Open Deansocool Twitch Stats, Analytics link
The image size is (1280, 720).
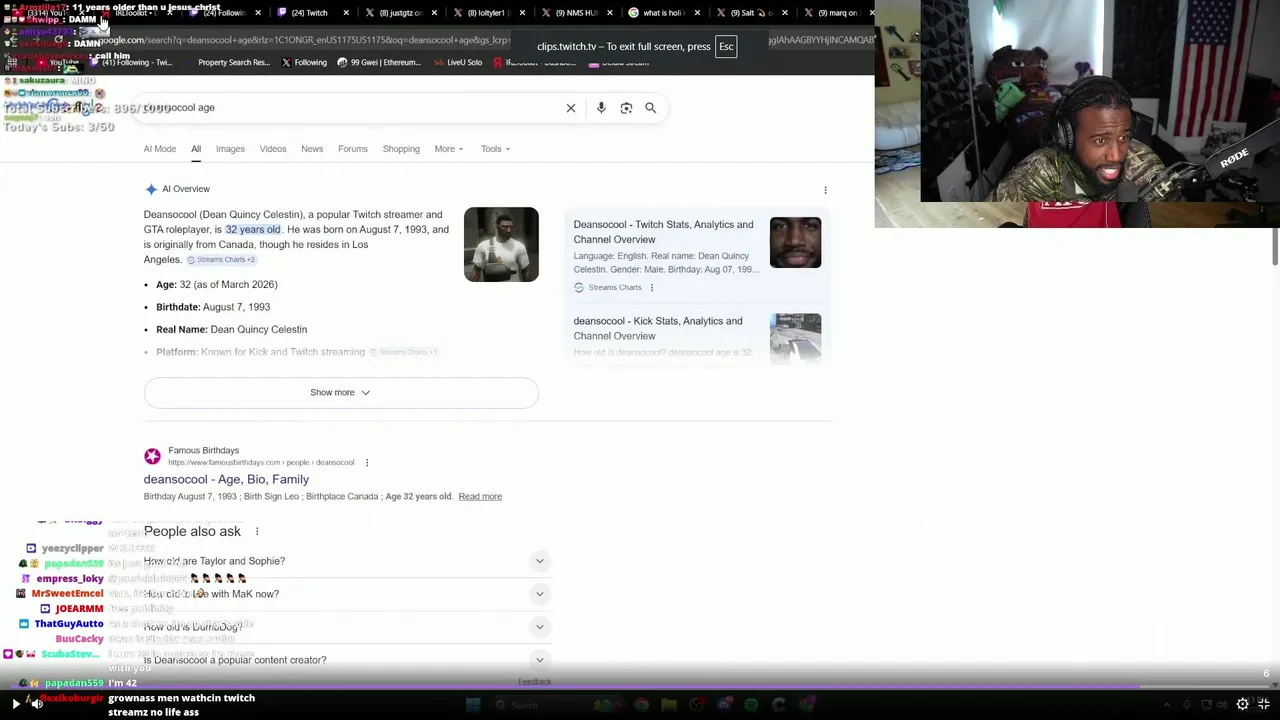tap(663, 232)
